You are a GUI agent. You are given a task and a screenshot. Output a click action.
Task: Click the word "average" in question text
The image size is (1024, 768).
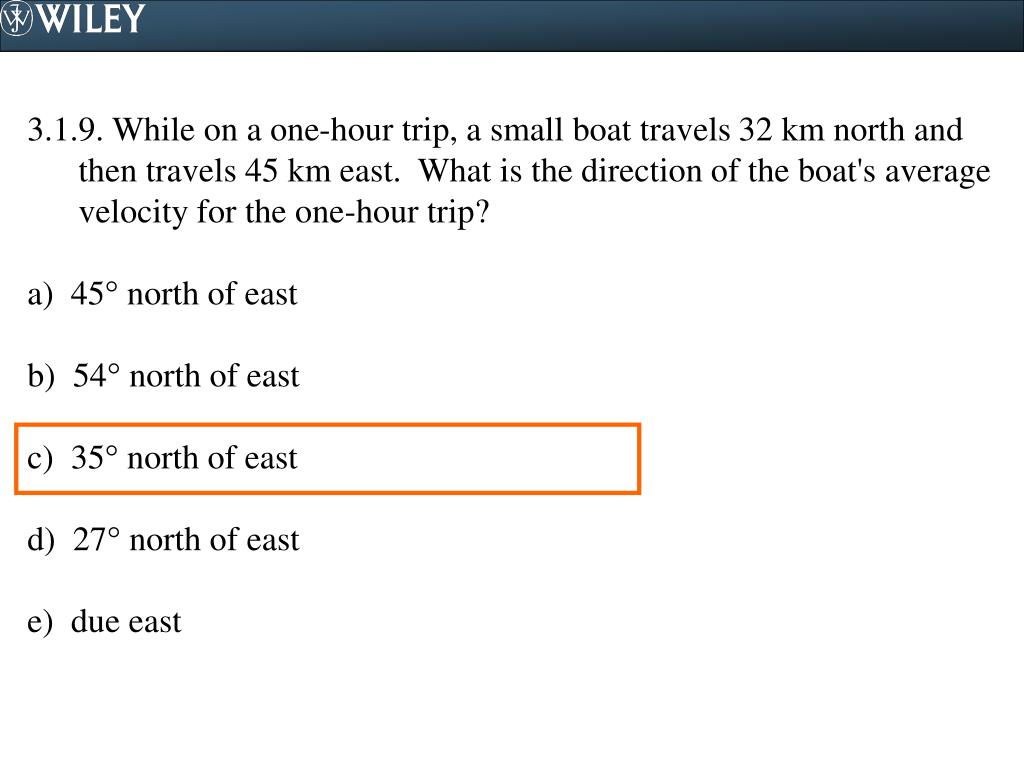coord(938,173)
